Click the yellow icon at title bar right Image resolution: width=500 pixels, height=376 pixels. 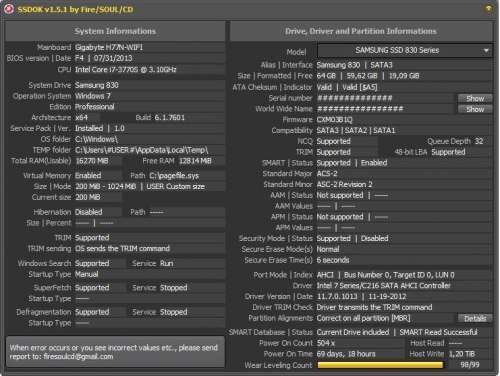[x=488, y=9]
